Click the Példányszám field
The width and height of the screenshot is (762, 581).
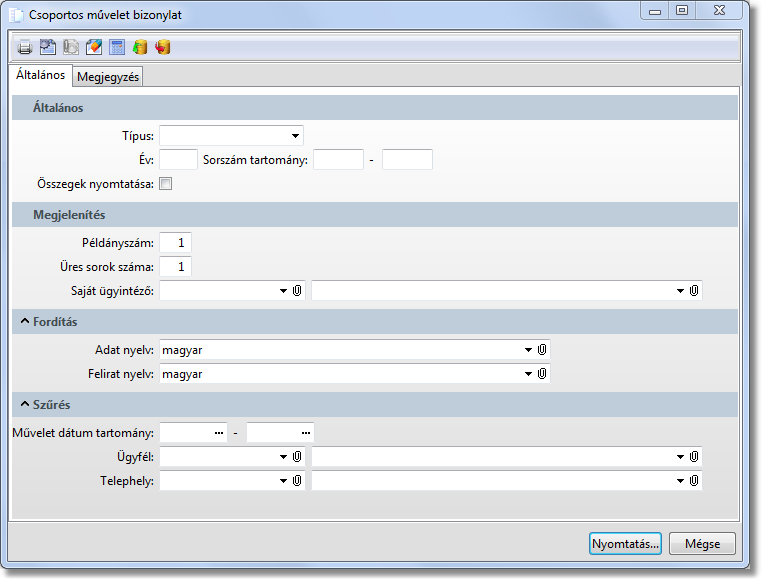click(x=175, y=242)
